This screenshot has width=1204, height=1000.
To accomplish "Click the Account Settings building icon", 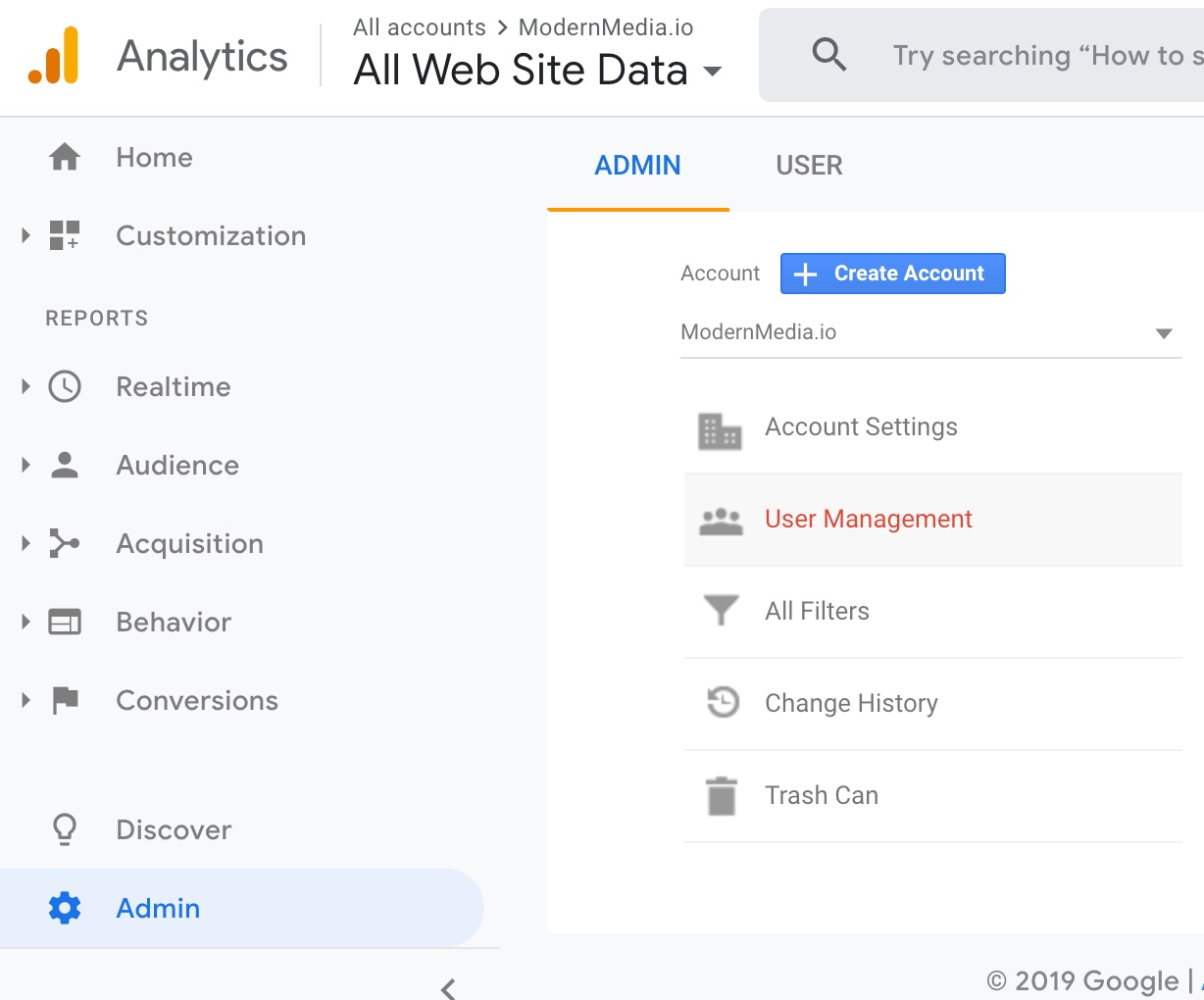I will click(720, 430).
